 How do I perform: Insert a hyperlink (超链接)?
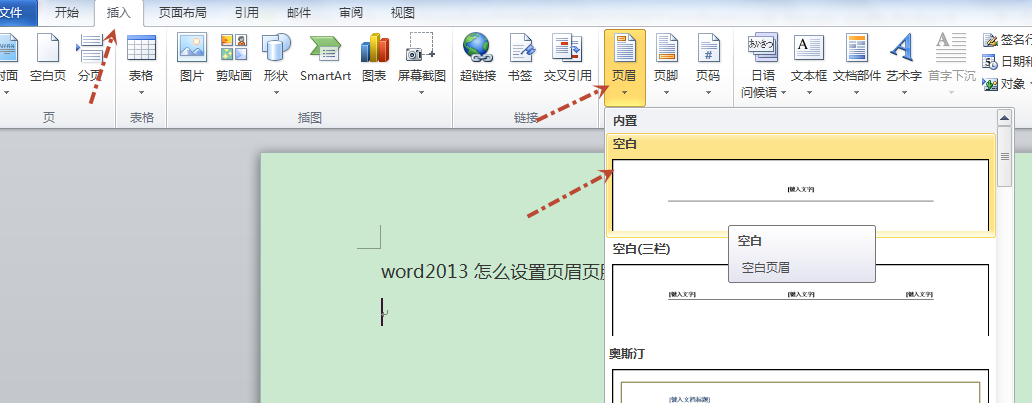(x=478, y=59)
